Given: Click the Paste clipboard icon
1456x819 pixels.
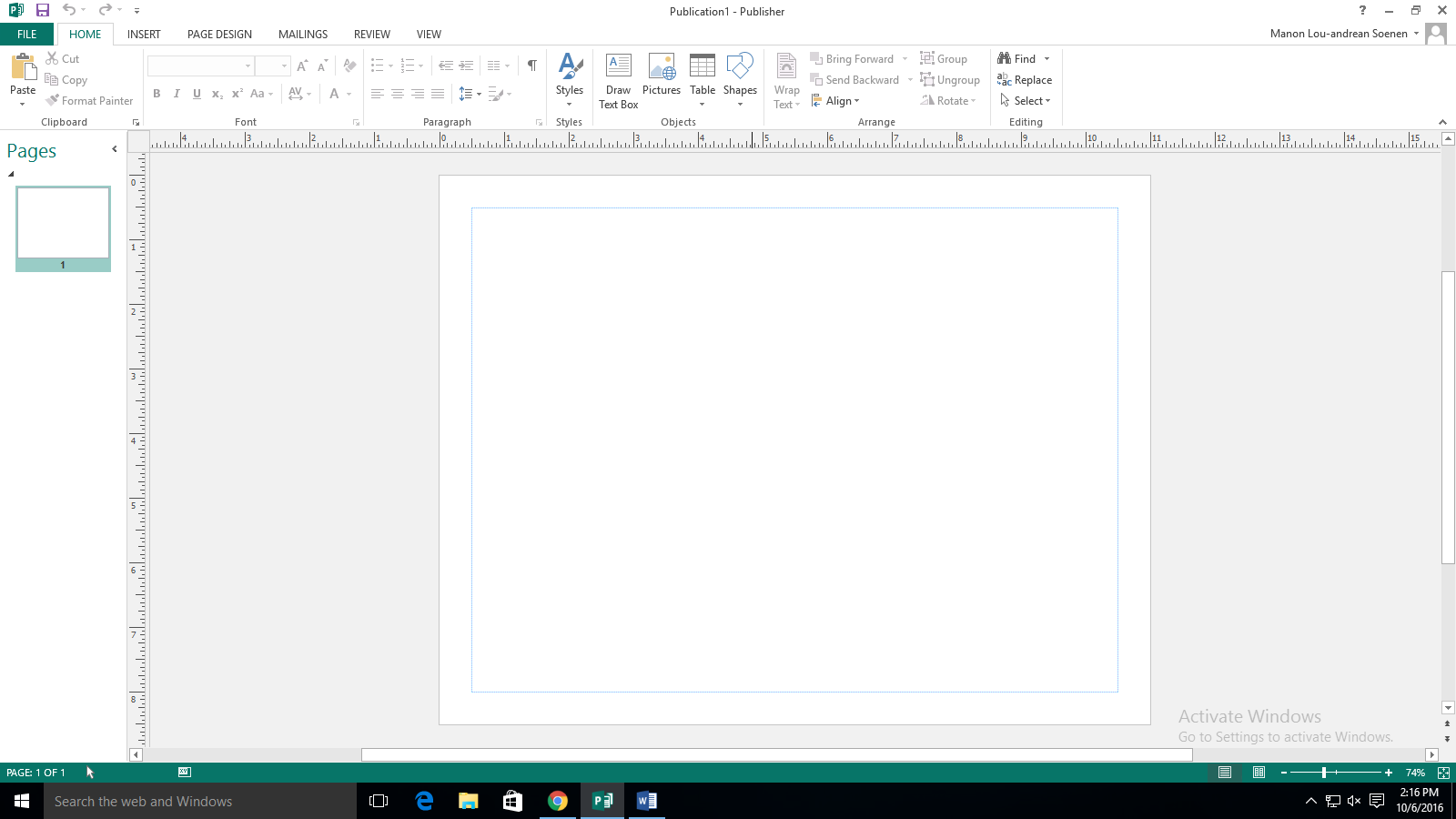Looking at the screenshot, I should point(23,68).
